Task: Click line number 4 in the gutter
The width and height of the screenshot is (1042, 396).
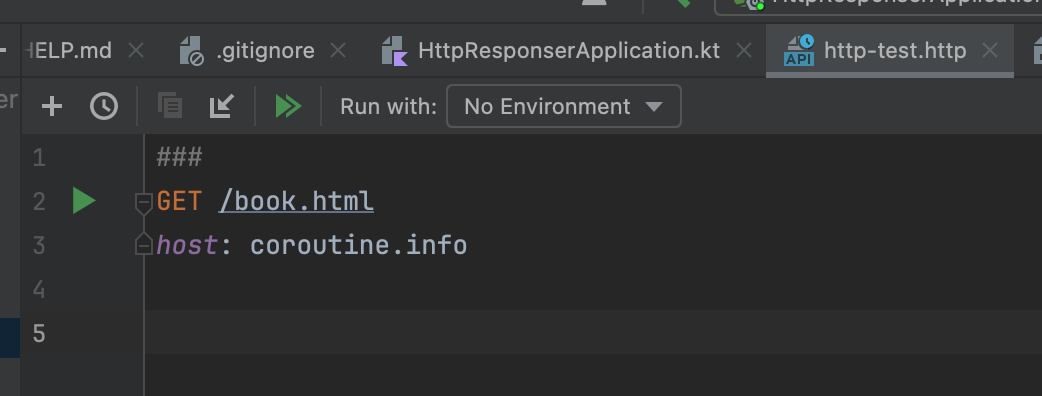Action: click(39, 290)
